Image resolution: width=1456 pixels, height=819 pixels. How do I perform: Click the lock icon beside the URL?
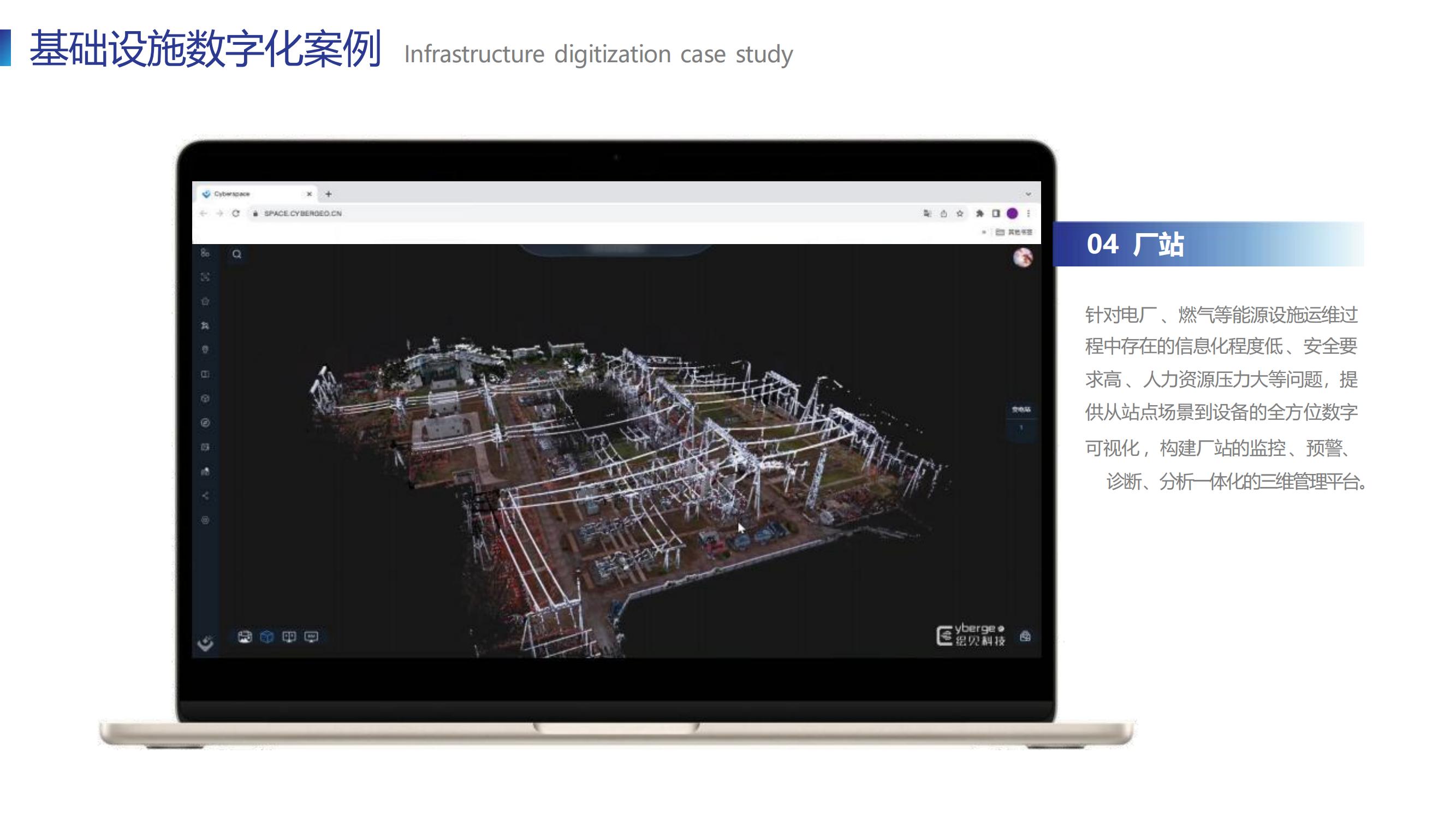[255, 213]
